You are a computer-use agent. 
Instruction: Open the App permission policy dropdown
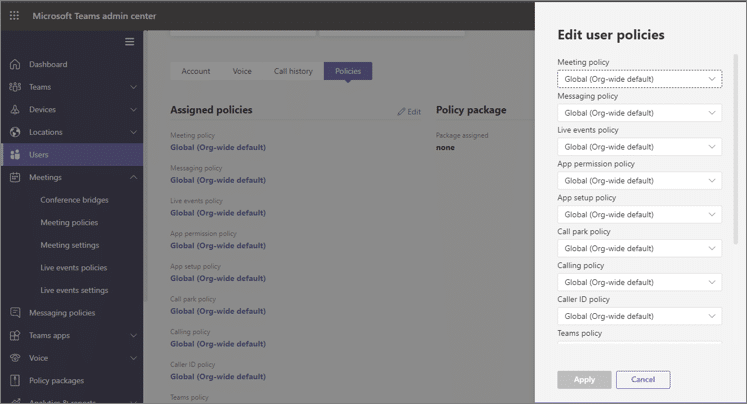[639, 181]
